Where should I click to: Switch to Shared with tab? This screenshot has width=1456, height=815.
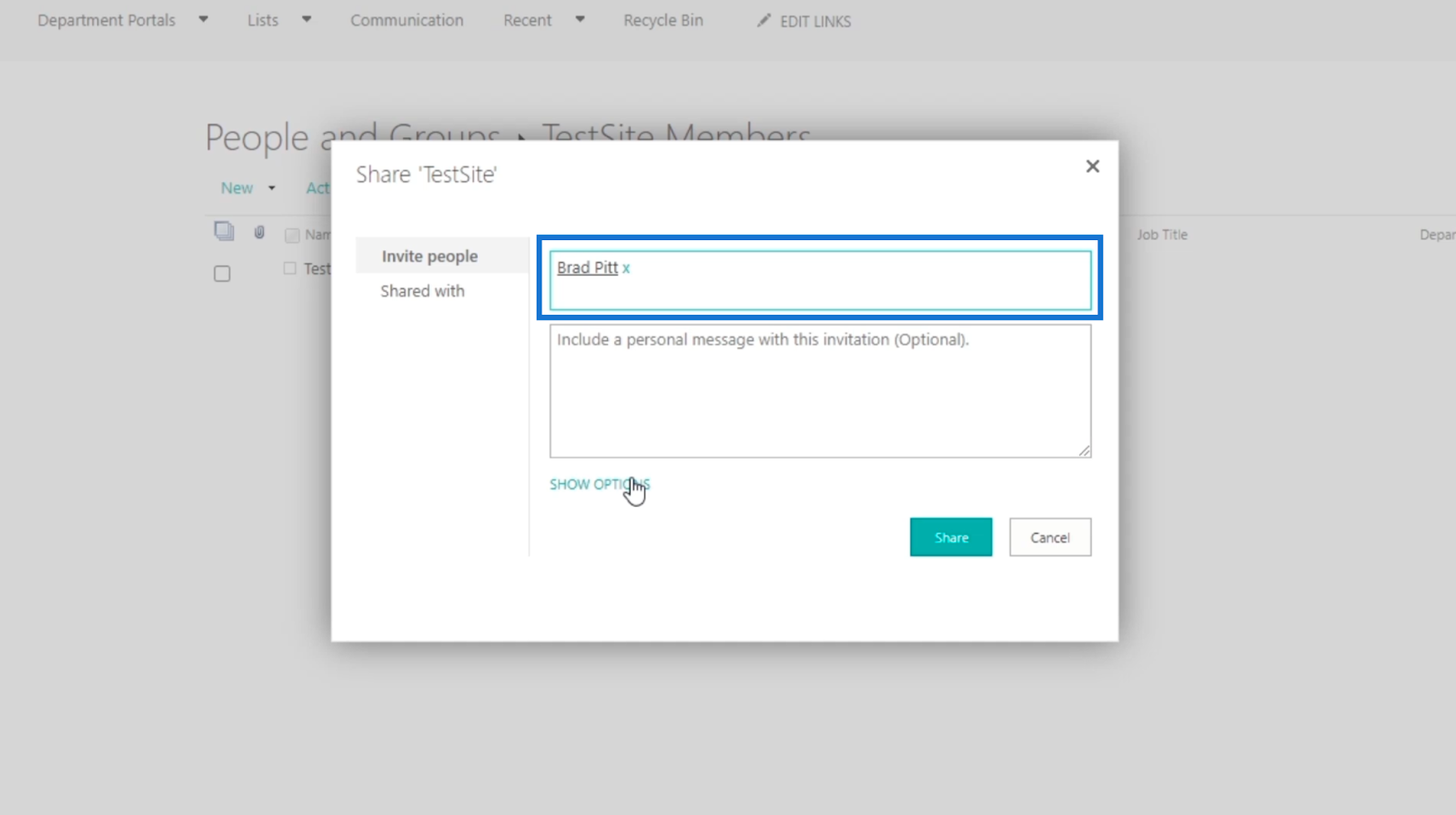click(422, 291)
